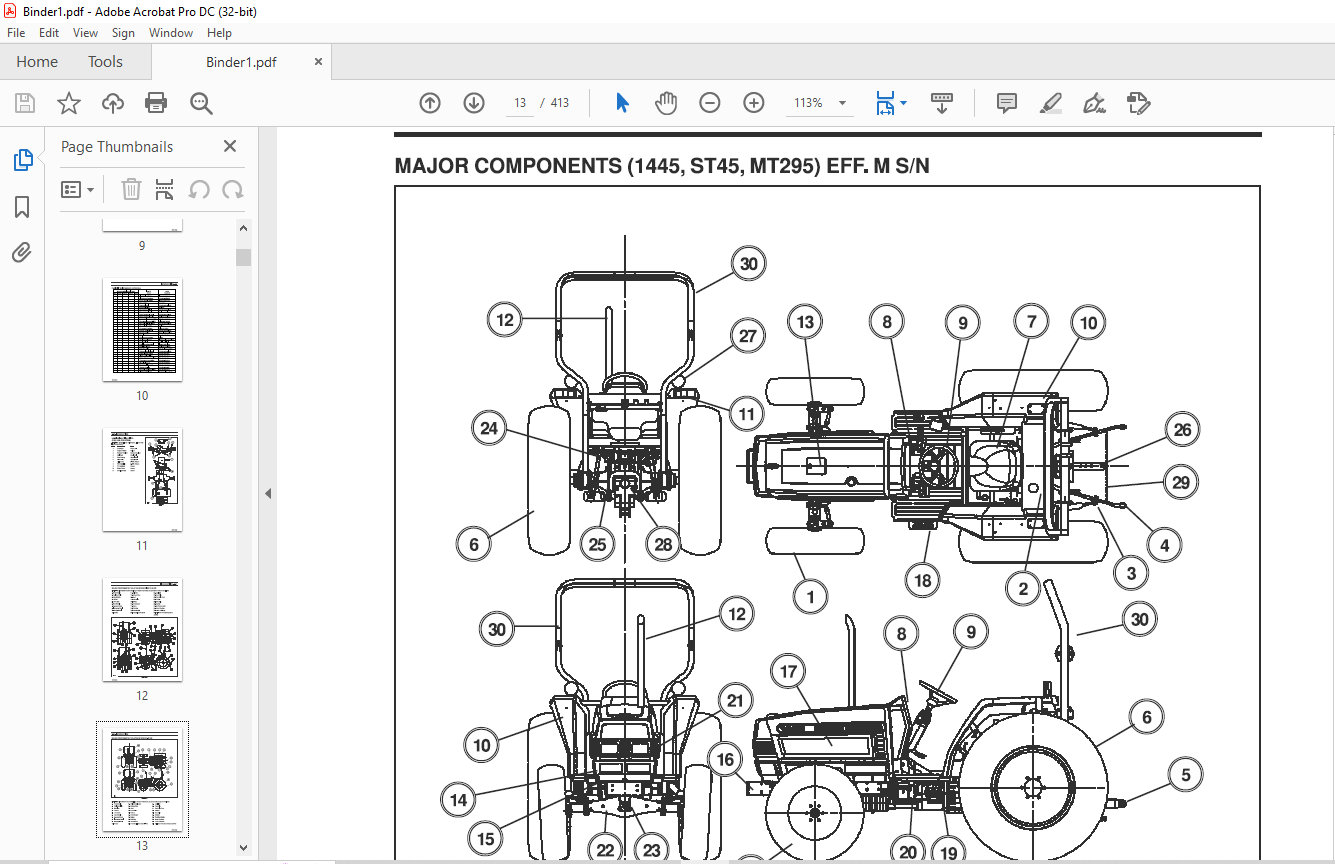Switch to the Tools tab
Screen dimensions: 1335x864
pos(105,62)
